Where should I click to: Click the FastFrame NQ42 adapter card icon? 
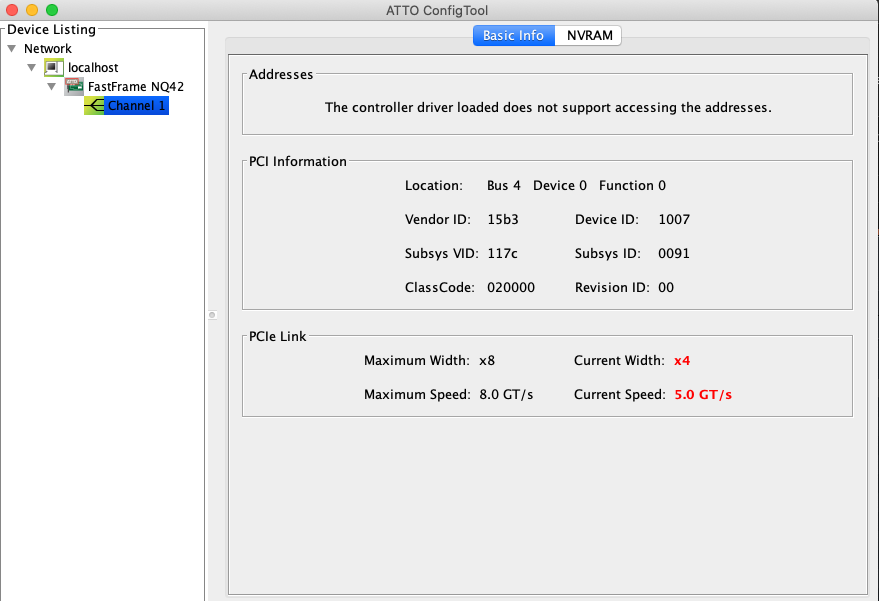(74, 86)
